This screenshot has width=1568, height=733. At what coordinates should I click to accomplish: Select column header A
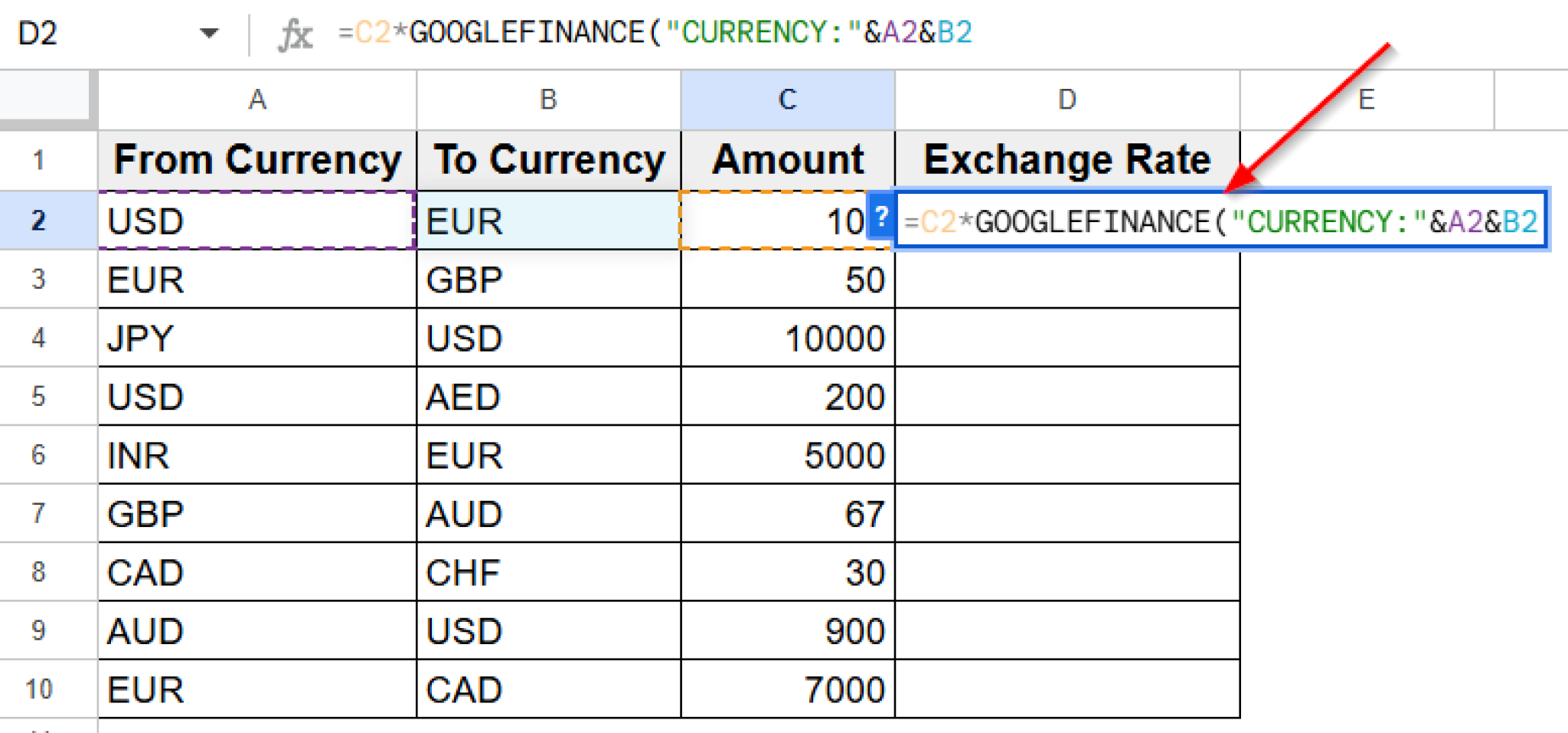pos(256,99)
